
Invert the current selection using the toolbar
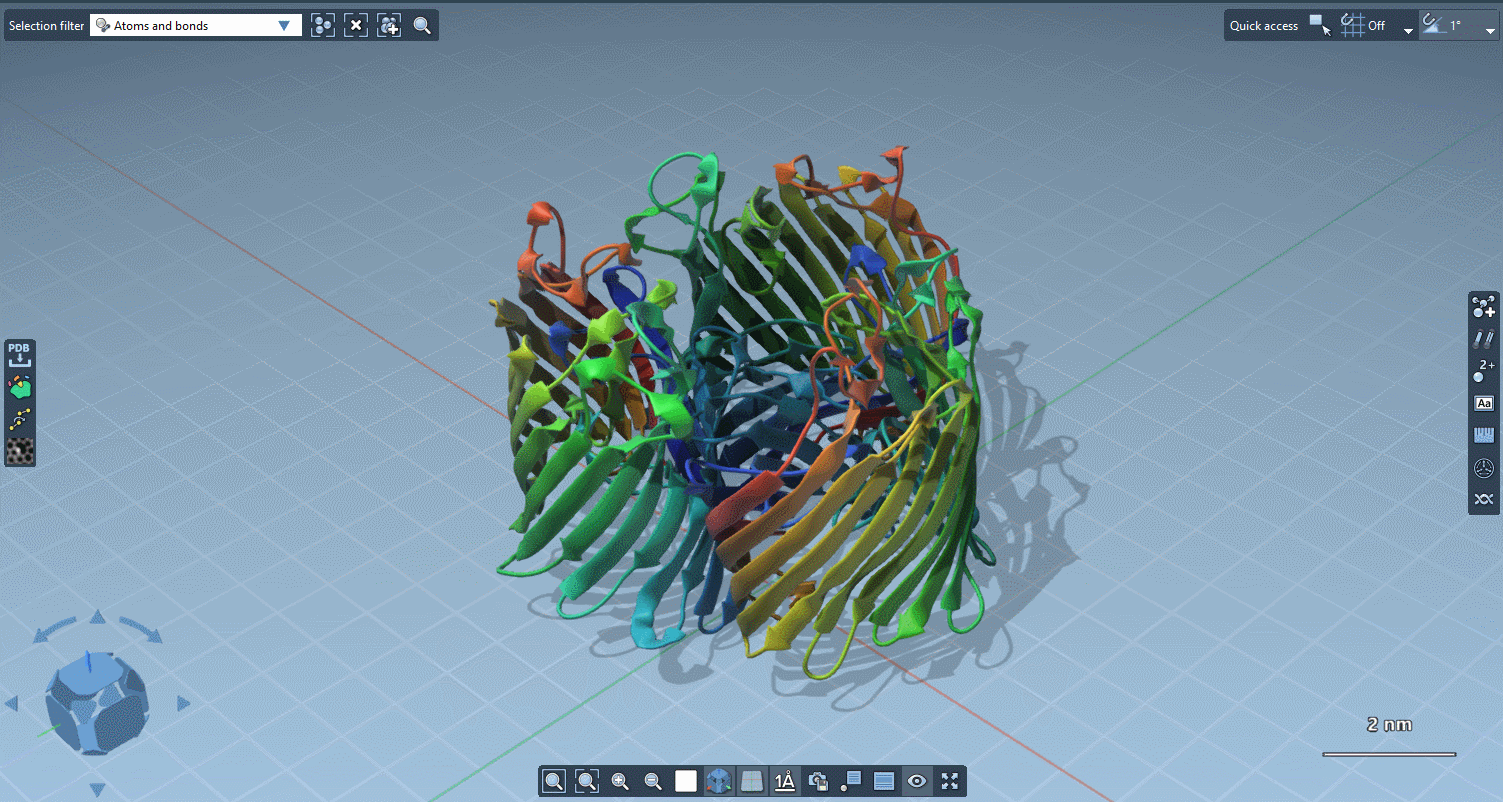coord(389,25)
